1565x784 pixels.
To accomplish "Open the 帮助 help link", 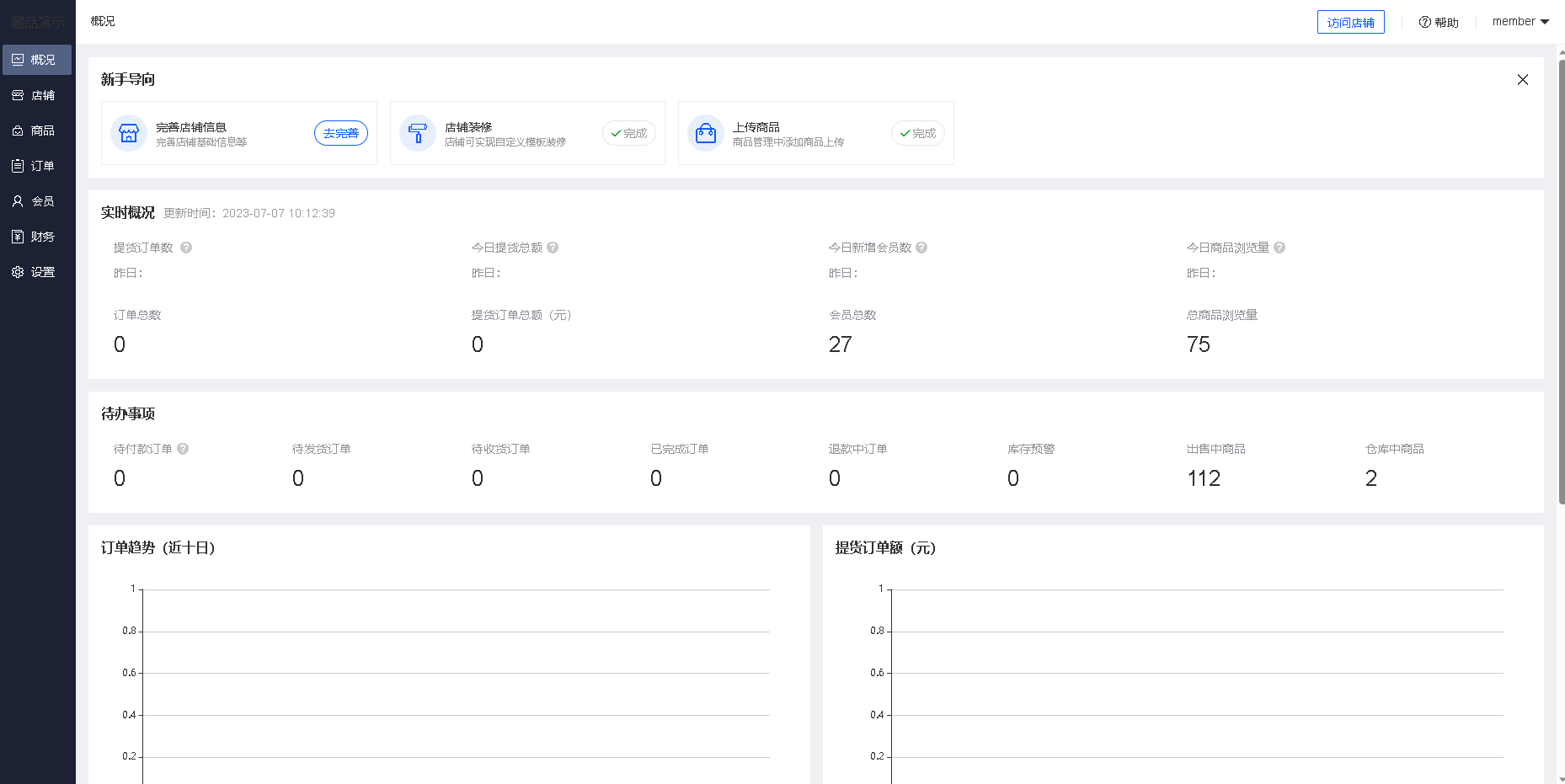I will [x=1439, y=23].
